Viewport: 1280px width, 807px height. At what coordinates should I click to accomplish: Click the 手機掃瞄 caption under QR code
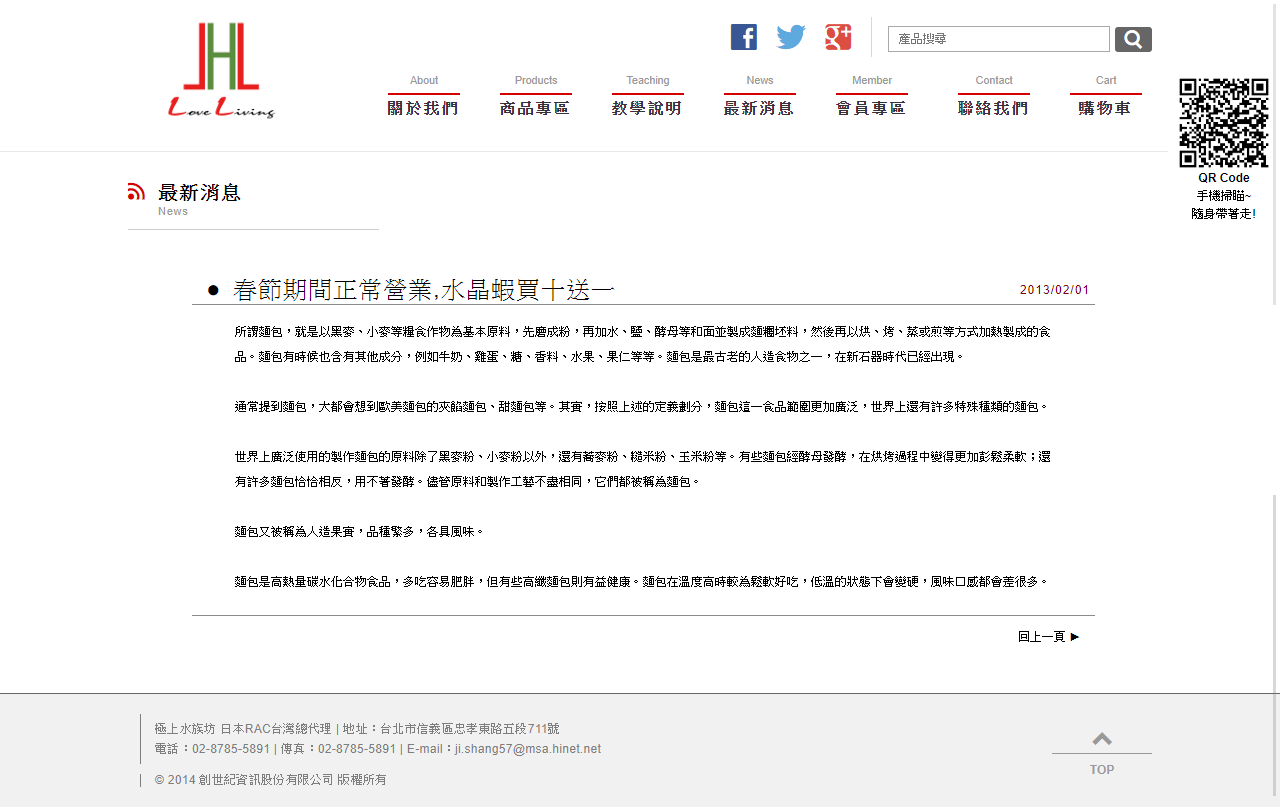point(1224,196)
